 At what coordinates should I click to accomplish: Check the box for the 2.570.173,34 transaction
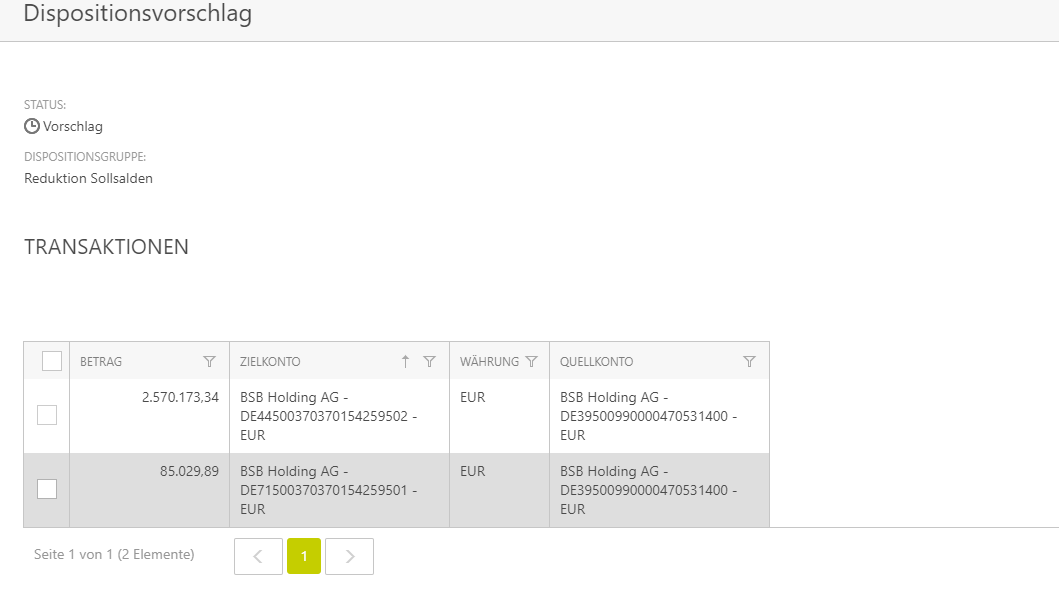pyautogui.click(x=47, y=415)
